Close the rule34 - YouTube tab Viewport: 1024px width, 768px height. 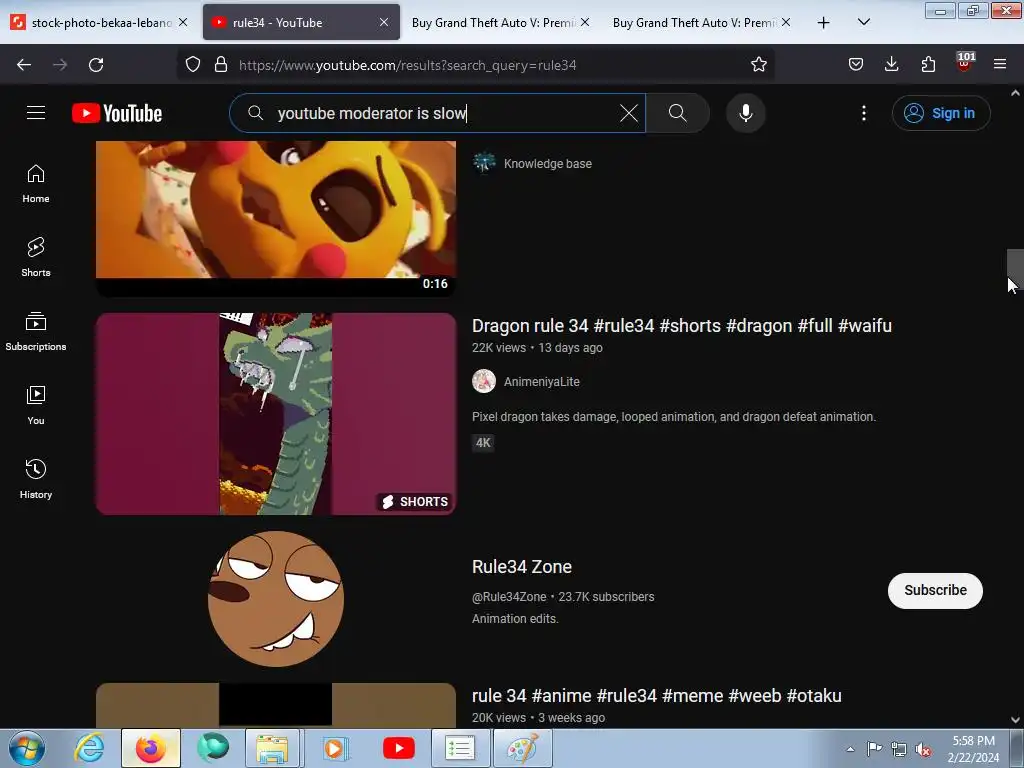[384, 23]
